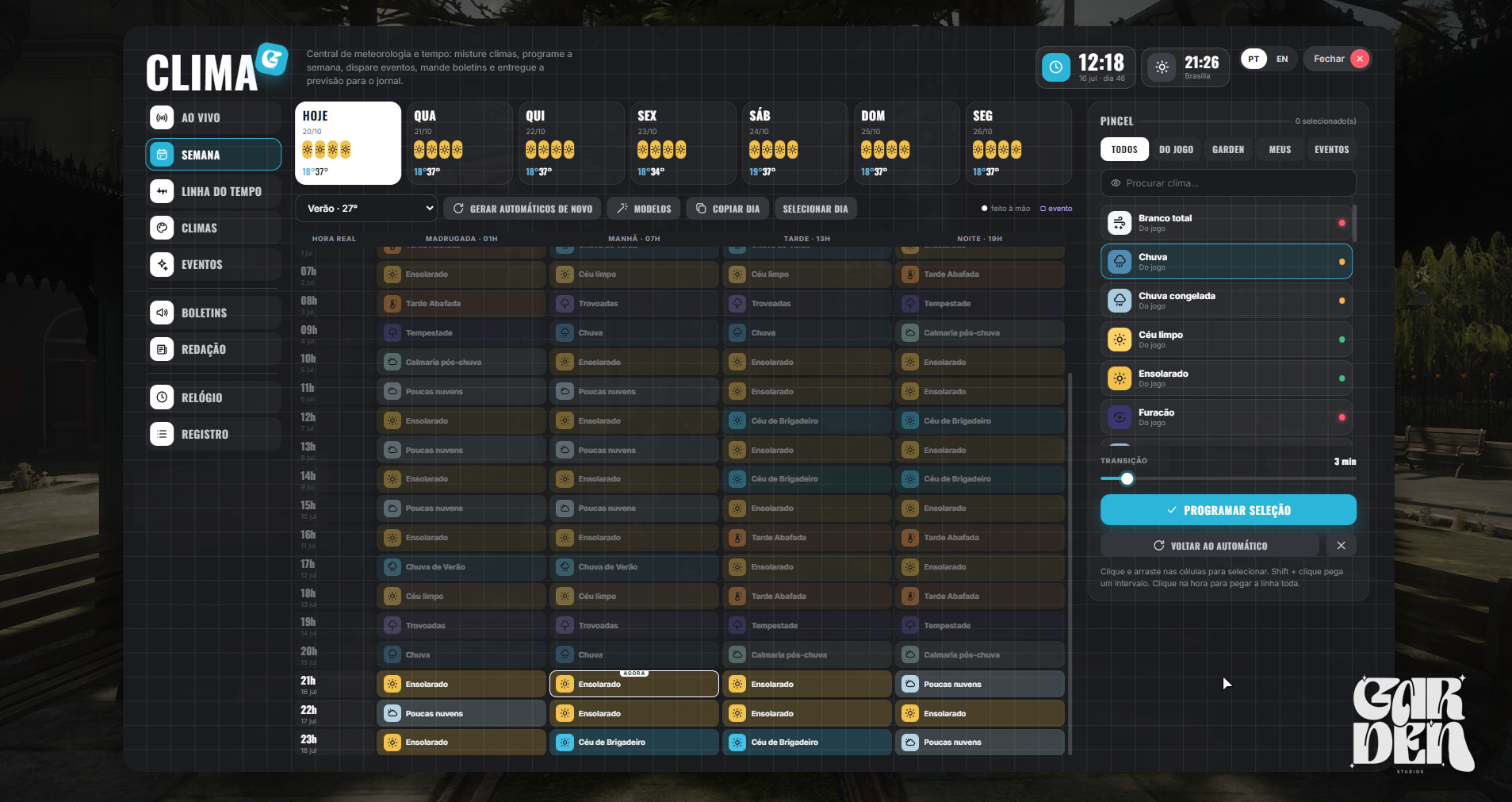Select the Furacão weather brush
The image size is (1512, 802).
click(x=1227, y=417)
